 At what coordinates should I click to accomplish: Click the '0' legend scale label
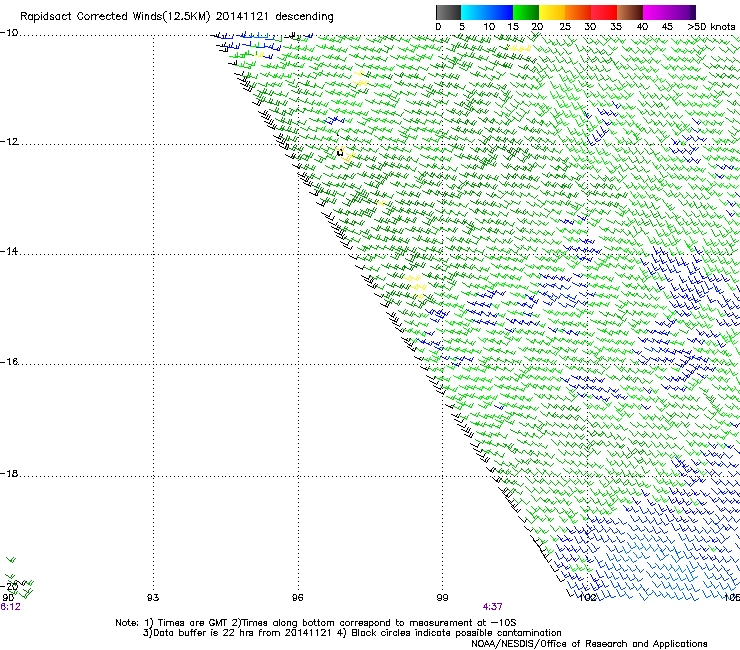(x=438, y=27)
